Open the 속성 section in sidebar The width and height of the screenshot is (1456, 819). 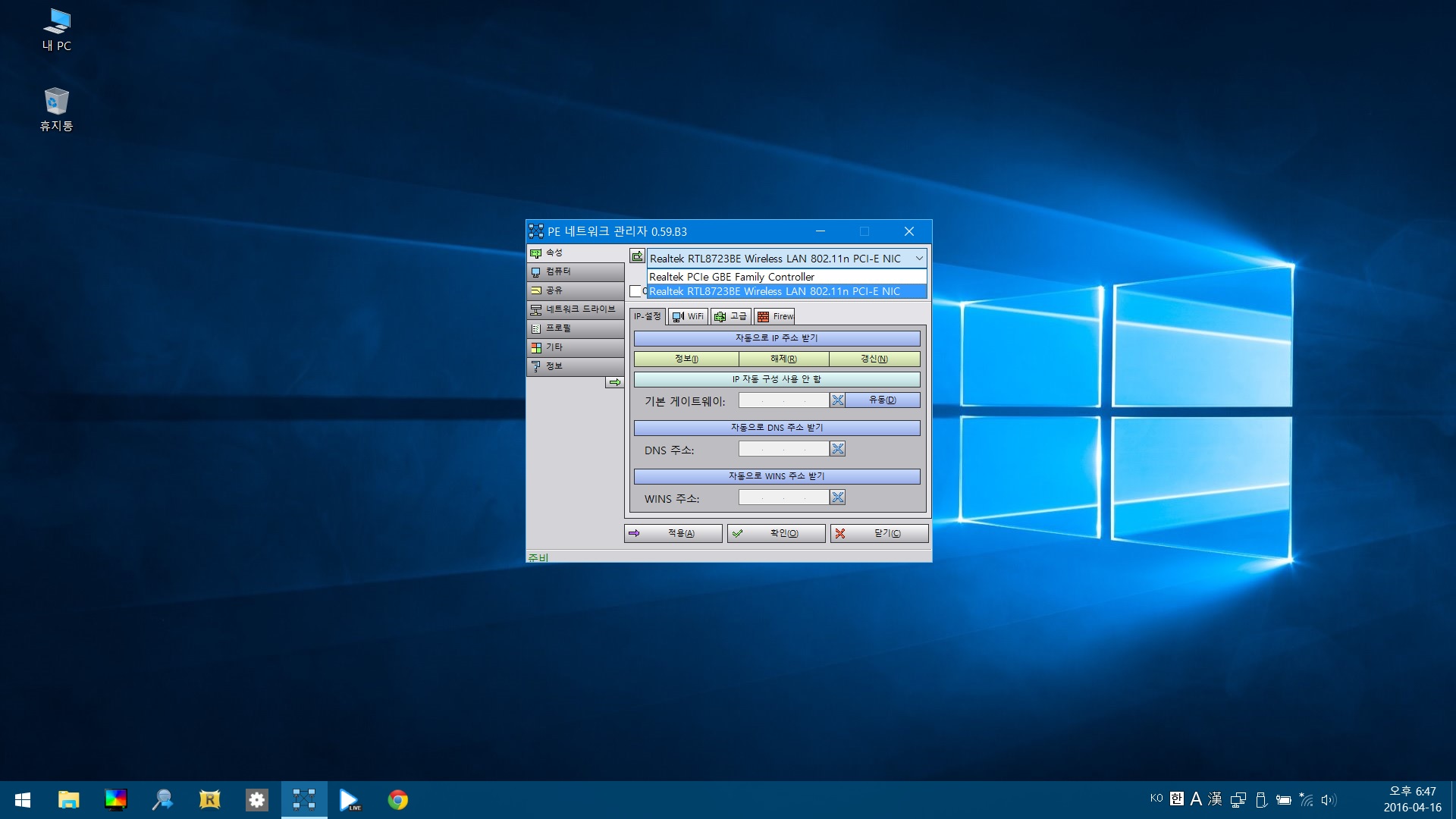pos(576,253)
